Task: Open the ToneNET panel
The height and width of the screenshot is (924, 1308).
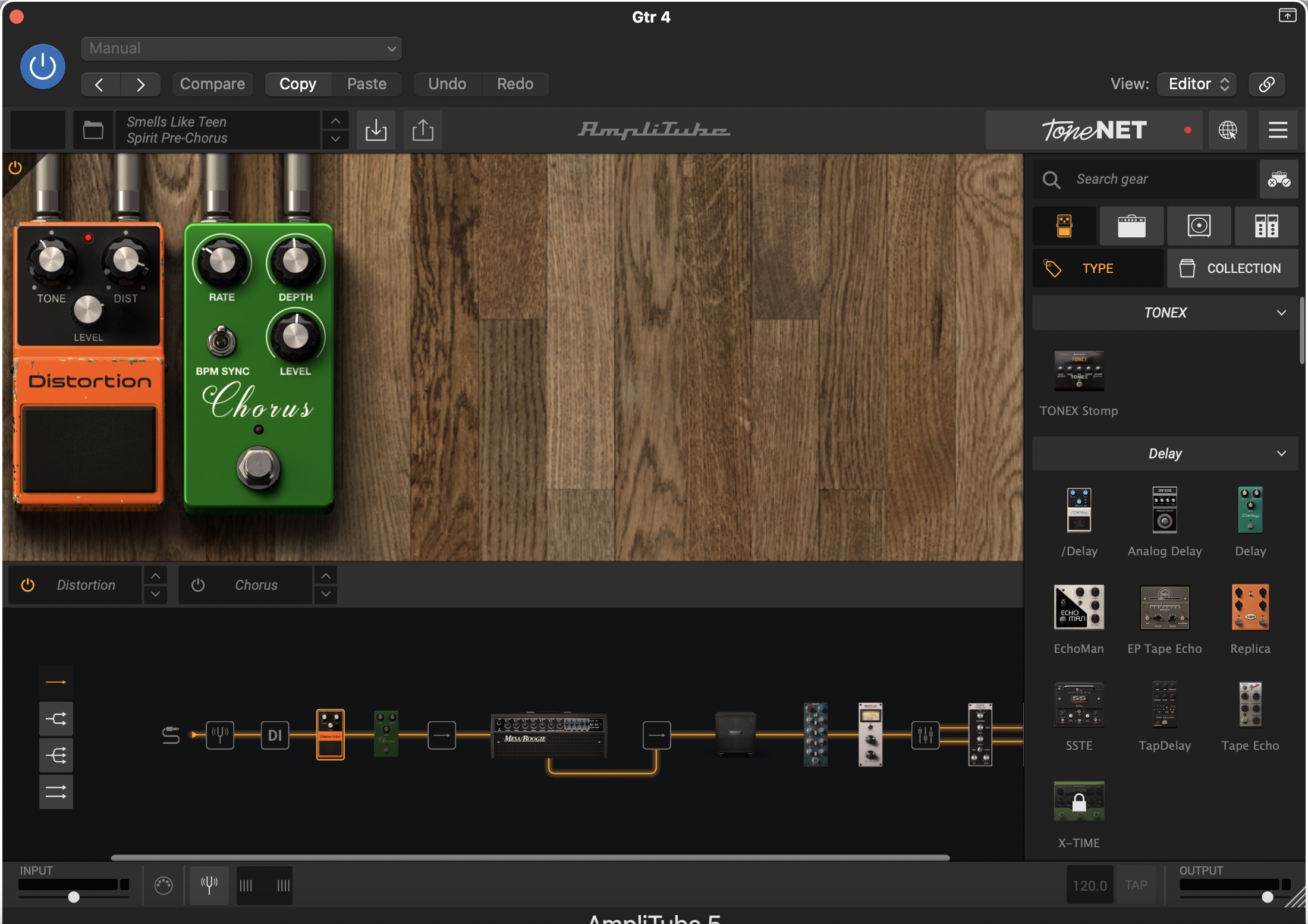Action: point(1094,130)
